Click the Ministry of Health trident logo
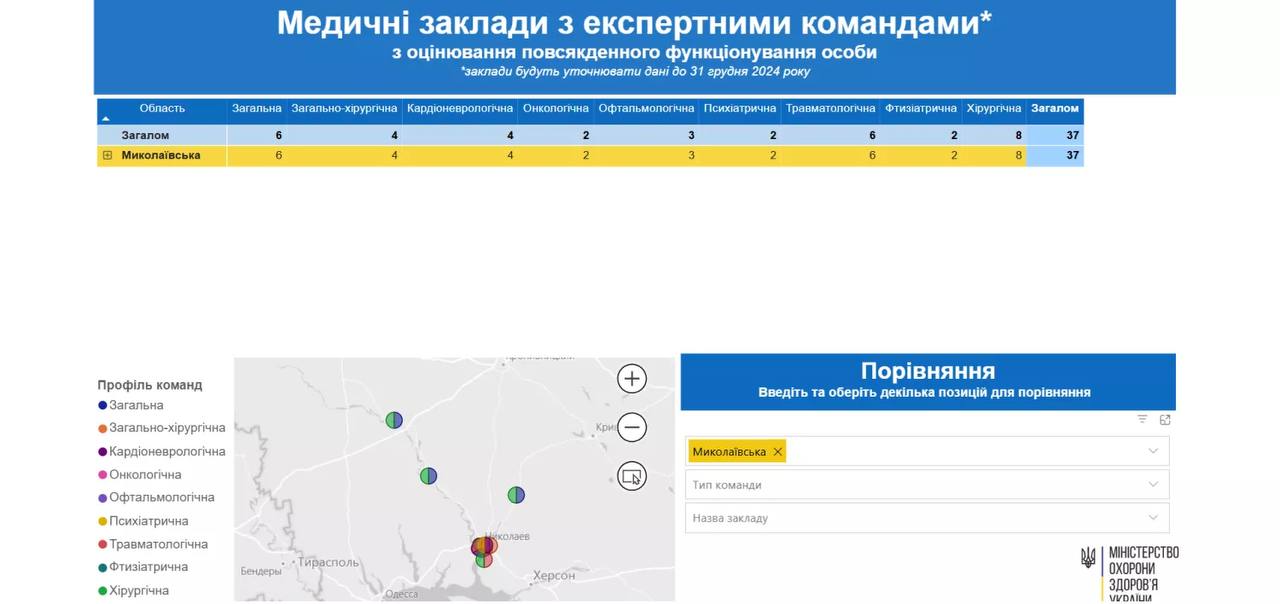 pos(1088,557)
